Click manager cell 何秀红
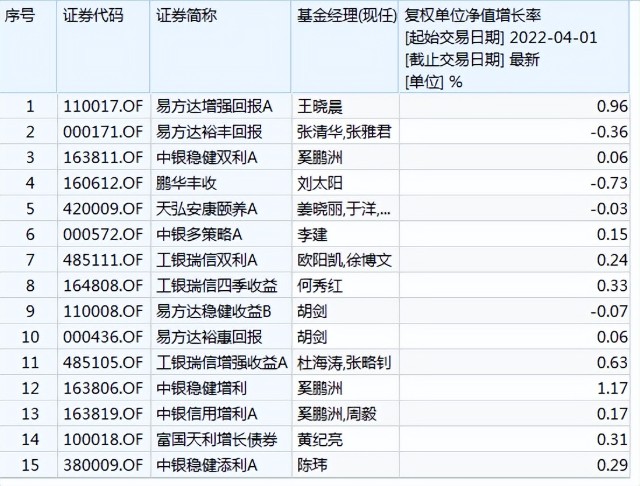 (320, 286)
